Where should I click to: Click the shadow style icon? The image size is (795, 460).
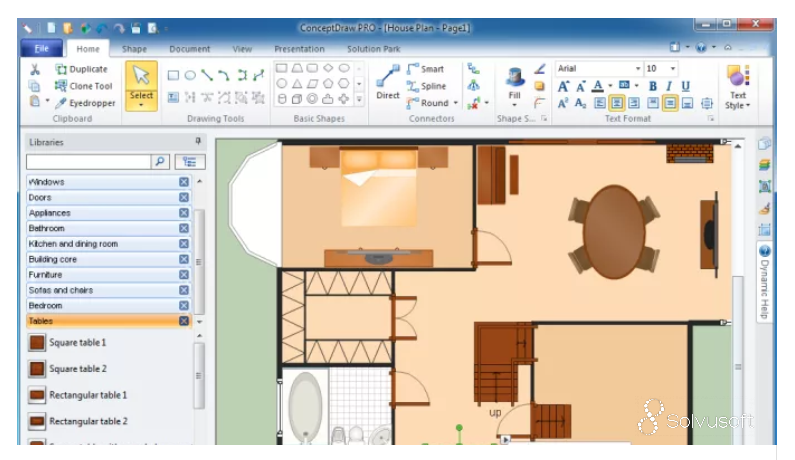point(539,86)
